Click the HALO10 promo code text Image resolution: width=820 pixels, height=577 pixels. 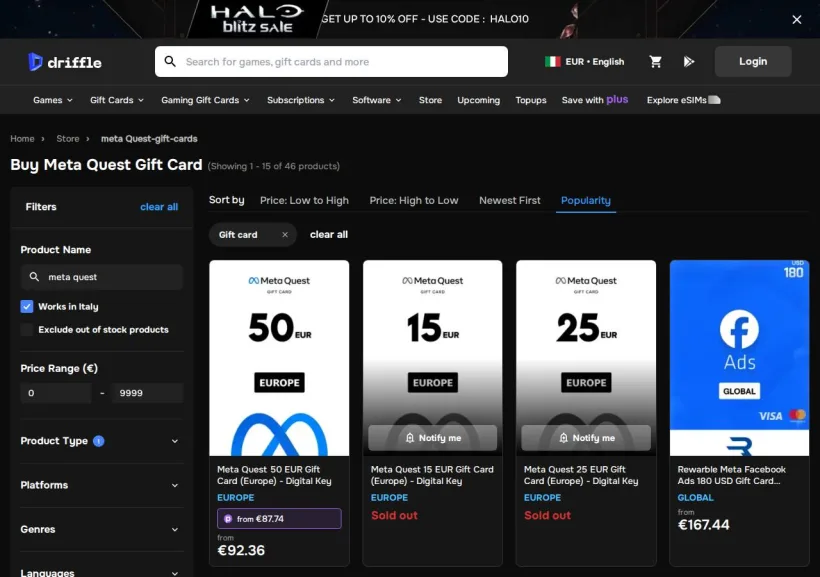point(509,19)
